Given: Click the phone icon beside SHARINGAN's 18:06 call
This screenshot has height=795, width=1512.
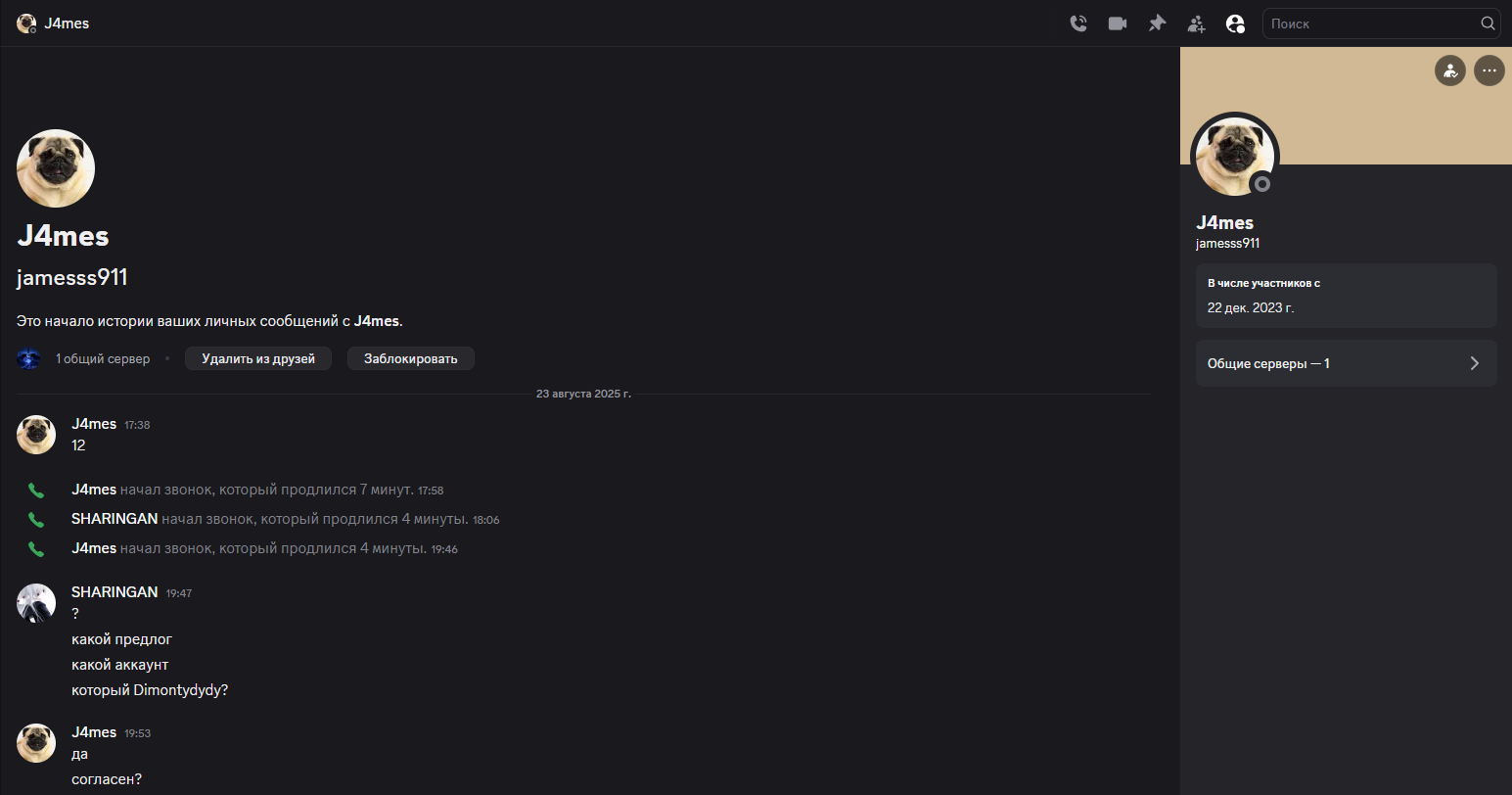Looking at the screenshot, I should pyautogui.click(x=36, y=520).
